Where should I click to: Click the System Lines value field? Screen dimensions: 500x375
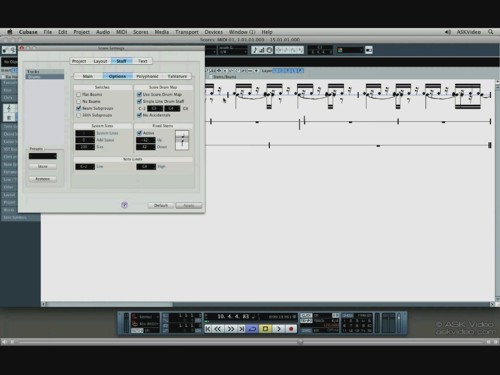point(85,133)
